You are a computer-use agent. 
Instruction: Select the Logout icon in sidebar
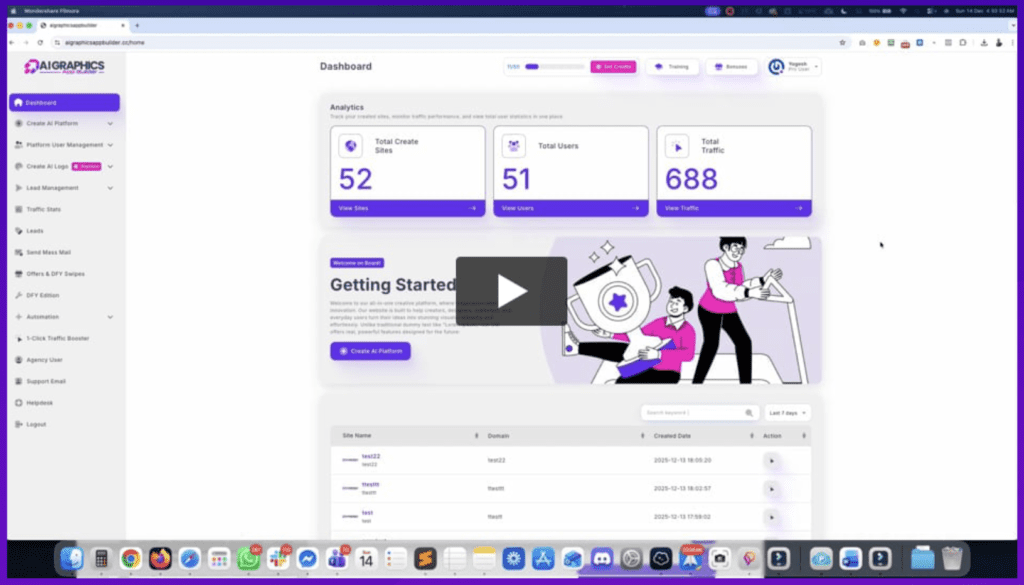point(18,424)
